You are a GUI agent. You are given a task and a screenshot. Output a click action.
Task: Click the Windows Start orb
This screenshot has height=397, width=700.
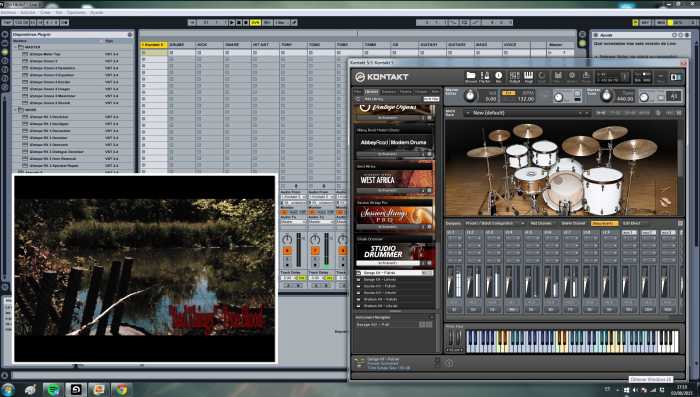pos(8,389)
